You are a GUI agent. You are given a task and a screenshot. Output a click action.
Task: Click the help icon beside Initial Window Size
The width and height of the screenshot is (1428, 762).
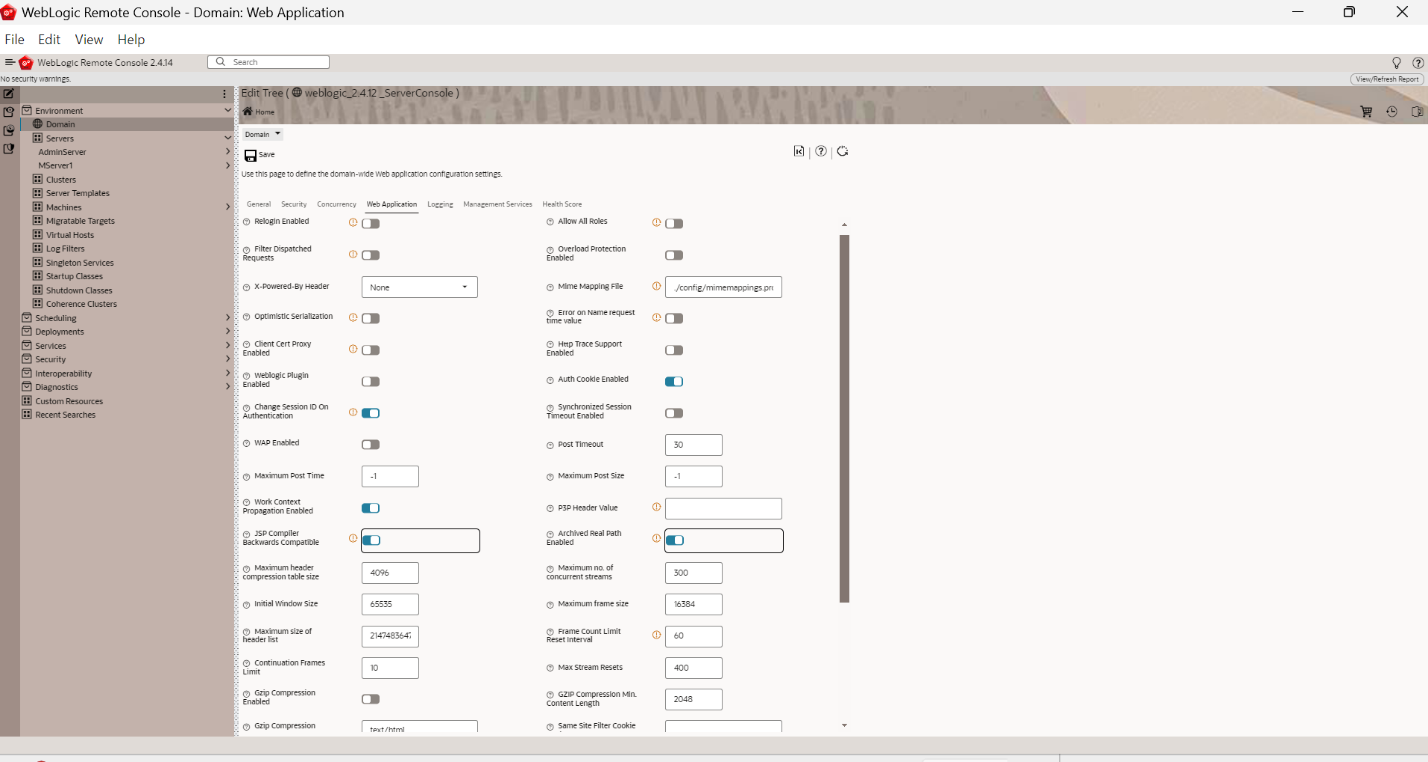point(247,605)
